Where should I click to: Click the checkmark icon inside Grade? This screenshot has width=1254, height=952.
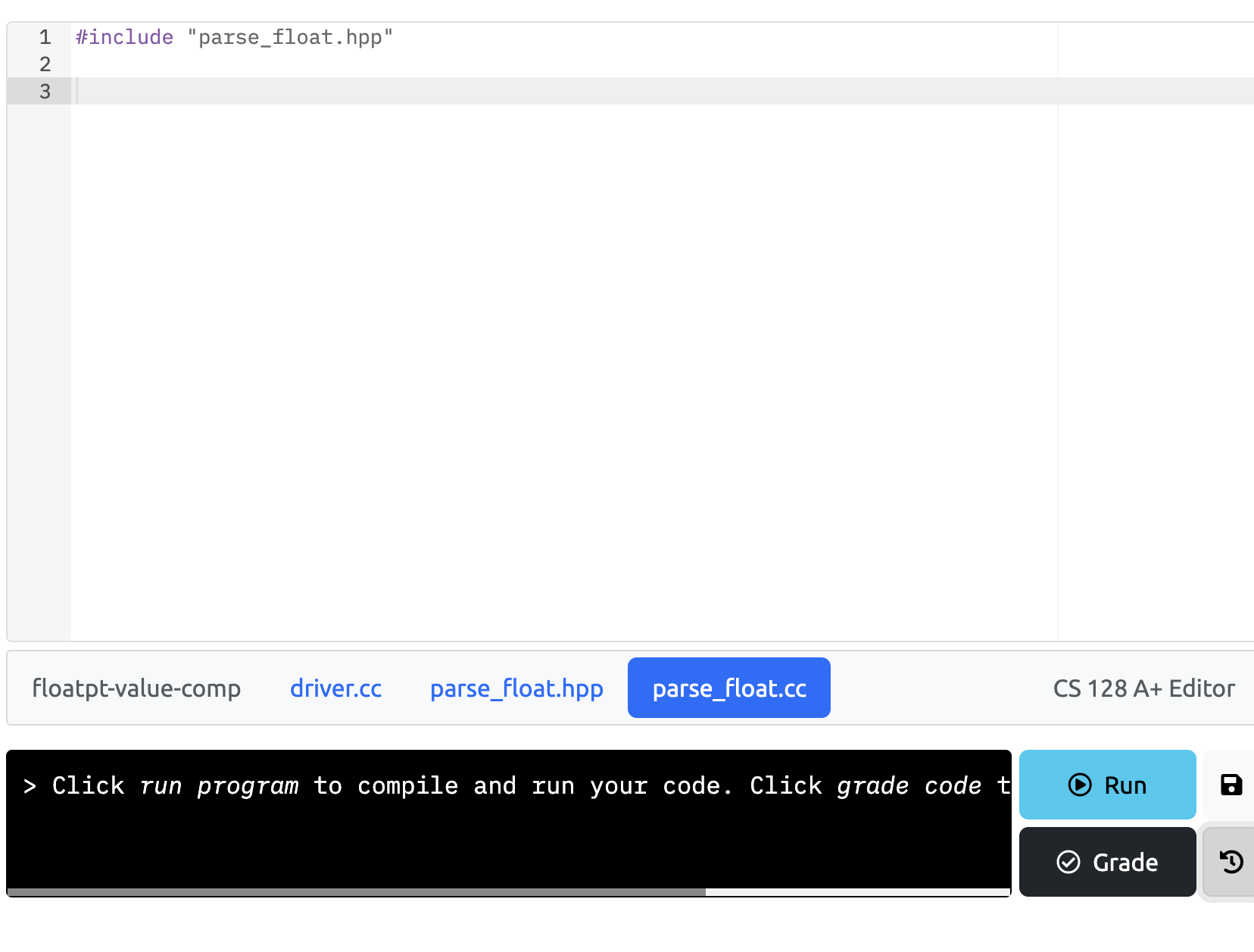click(1068, 862)
